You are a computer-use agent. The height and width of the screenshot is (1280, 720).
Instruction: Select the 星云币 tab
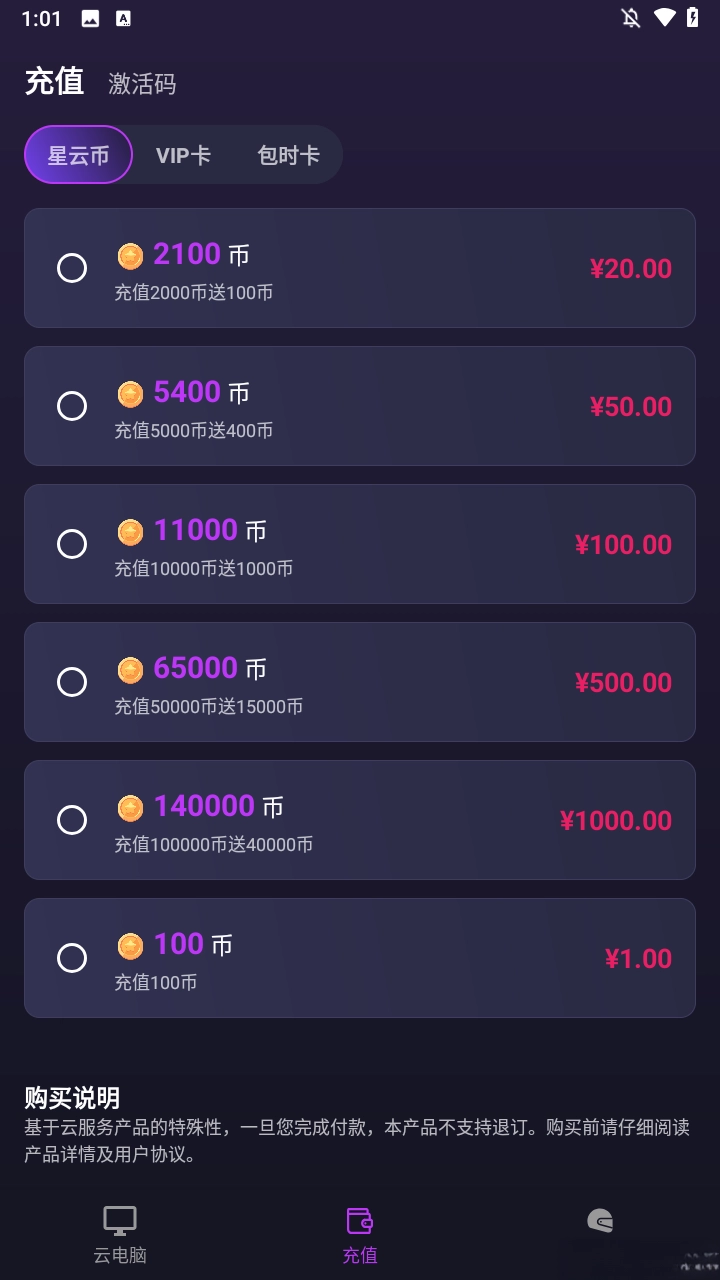tap(78, 155)
